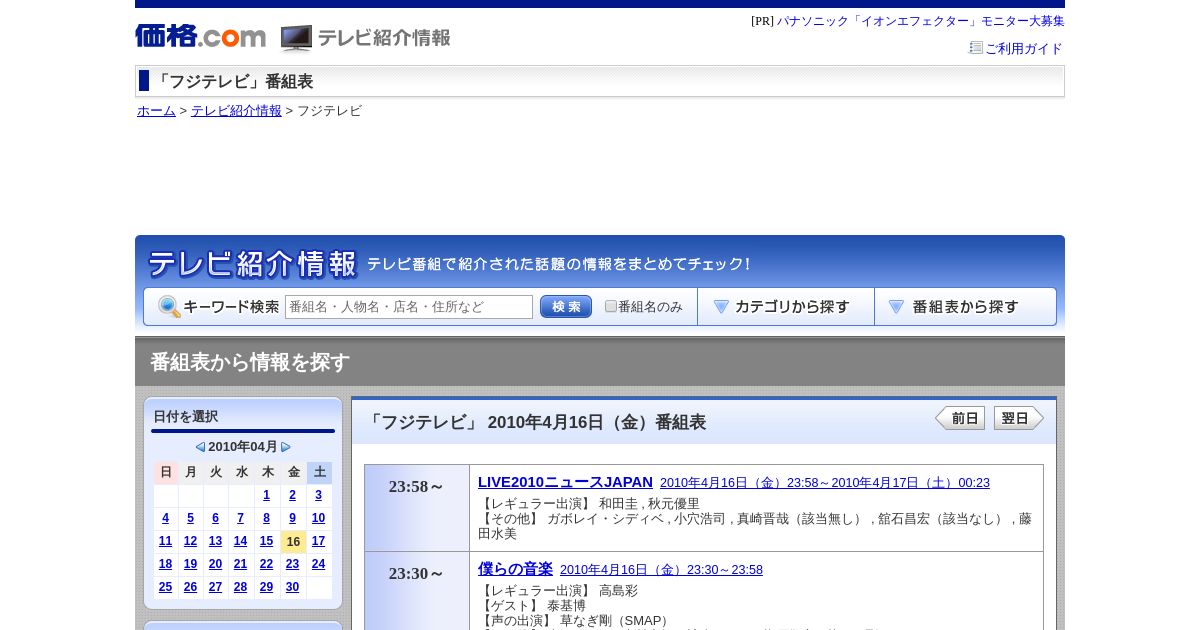Select April 4 in calendar

(166, 518)
